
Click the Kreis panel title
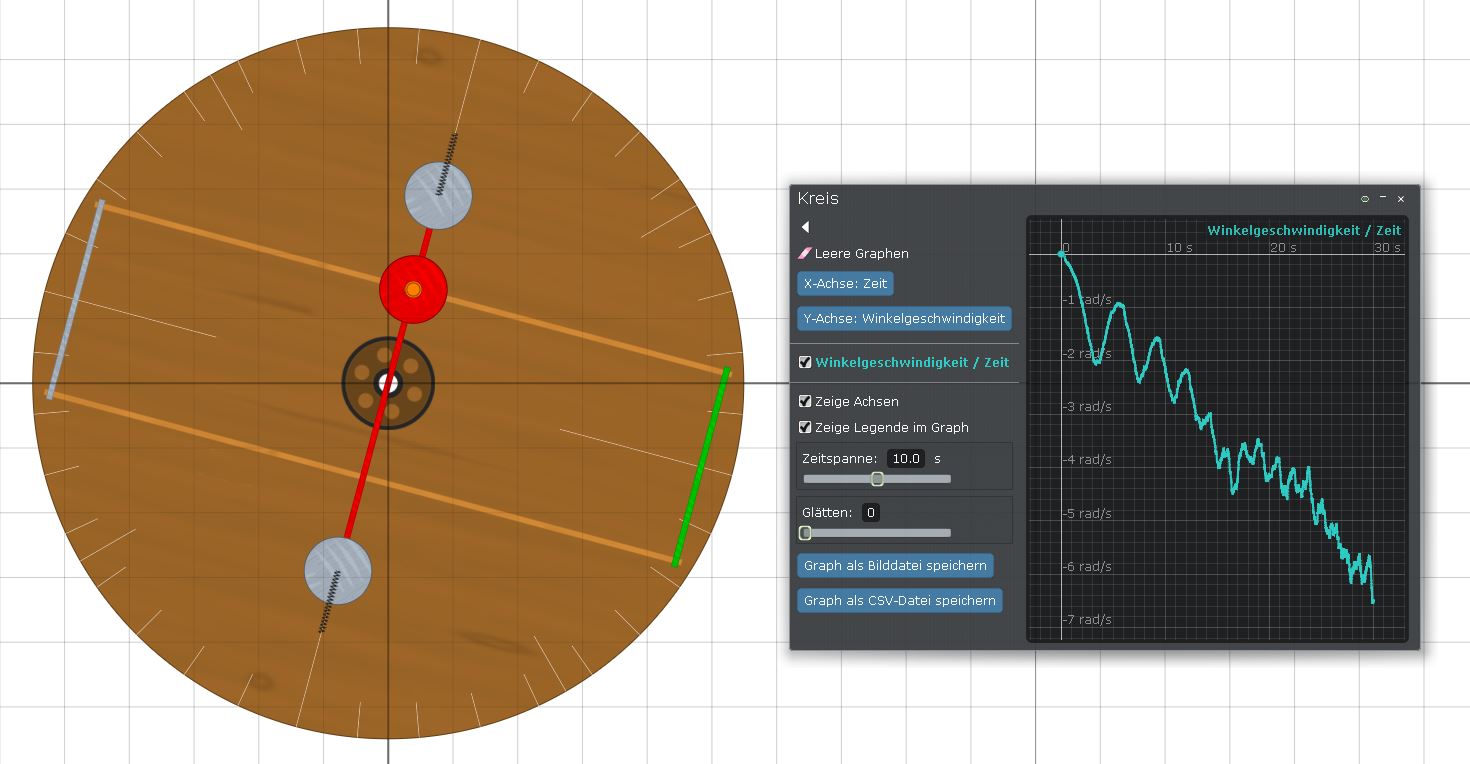coord(818,199)
